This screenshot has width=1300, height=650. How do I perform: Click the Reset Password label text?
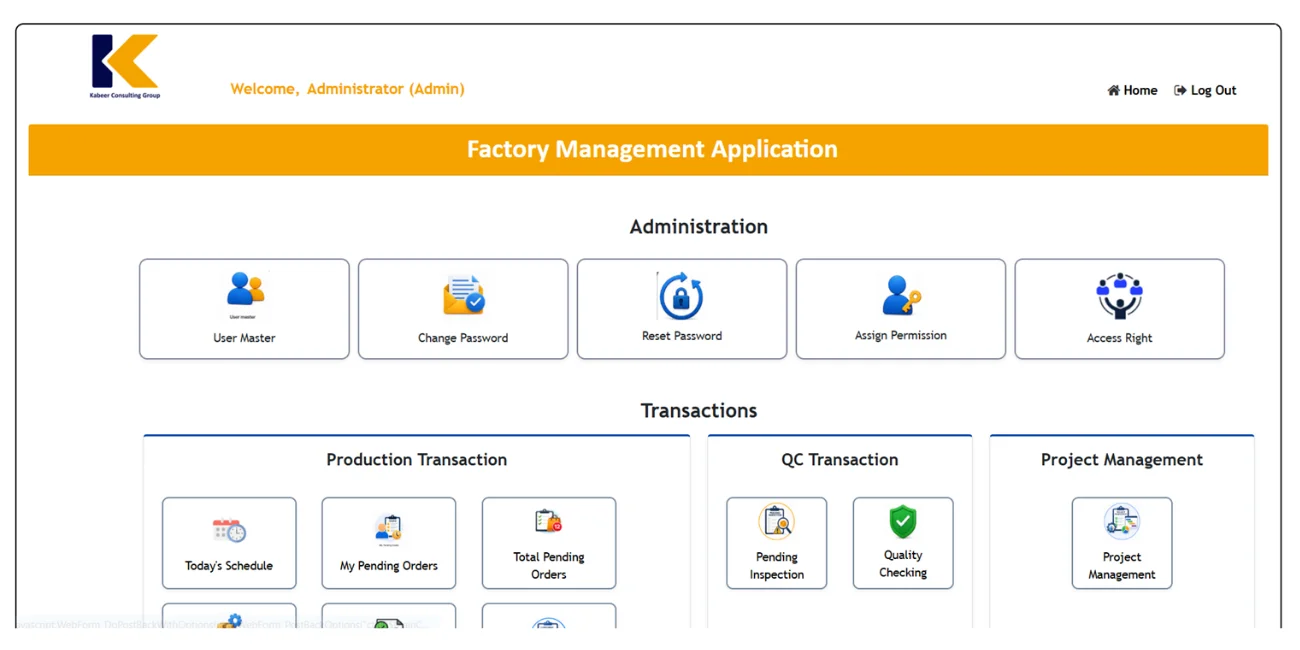coord(682,336)
